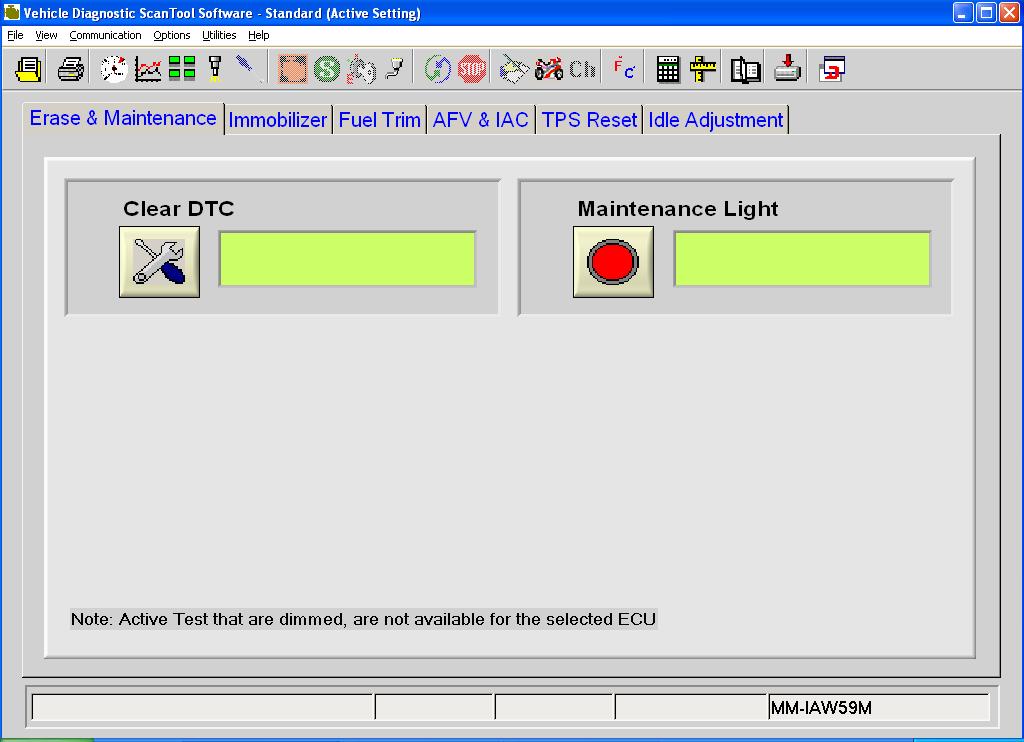Open the Fuel Trim tab
Viewport: 1024px width, 742px height.
coord(379,120)
